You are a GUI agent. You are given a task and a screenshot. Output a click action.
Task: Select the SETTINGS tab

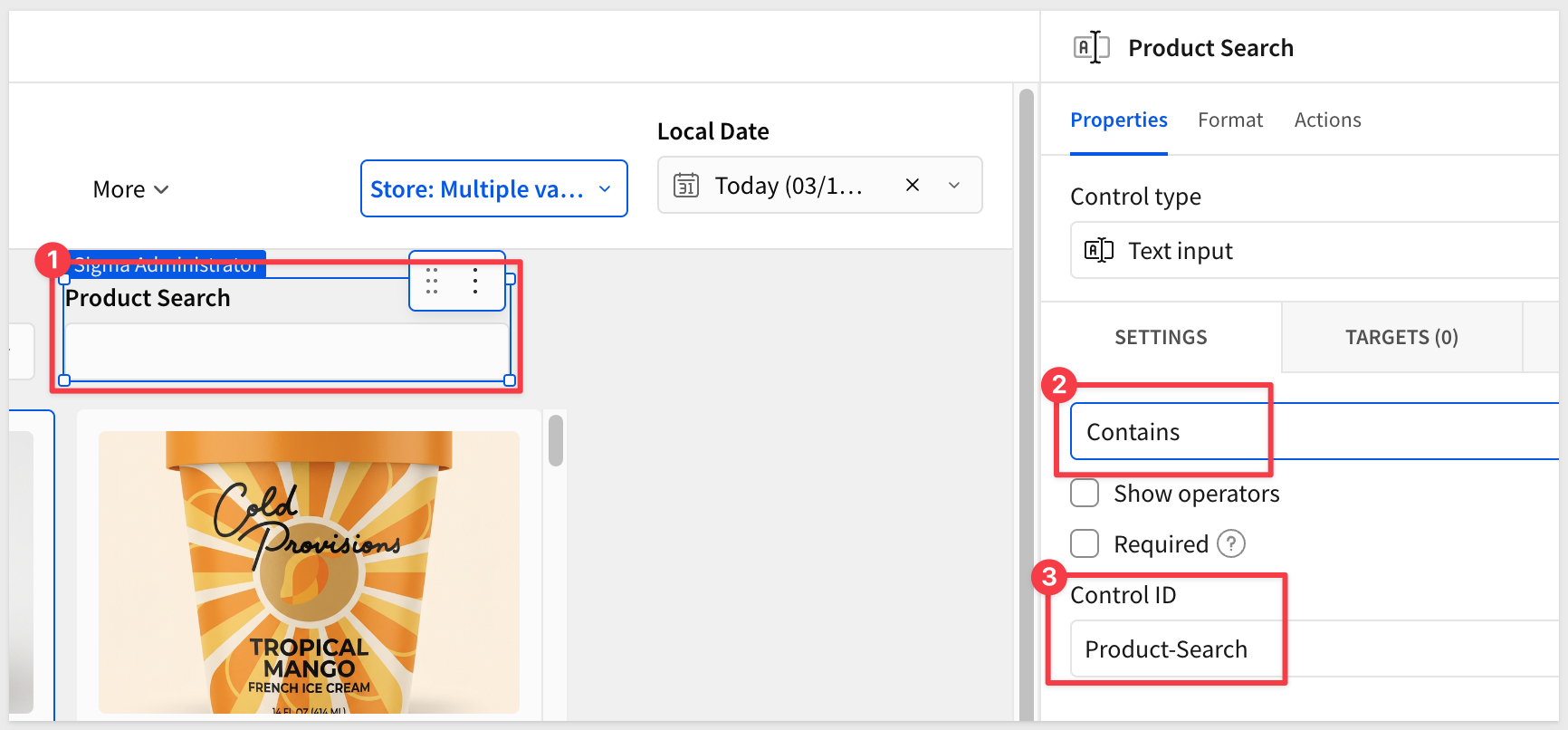(1161, 338)
